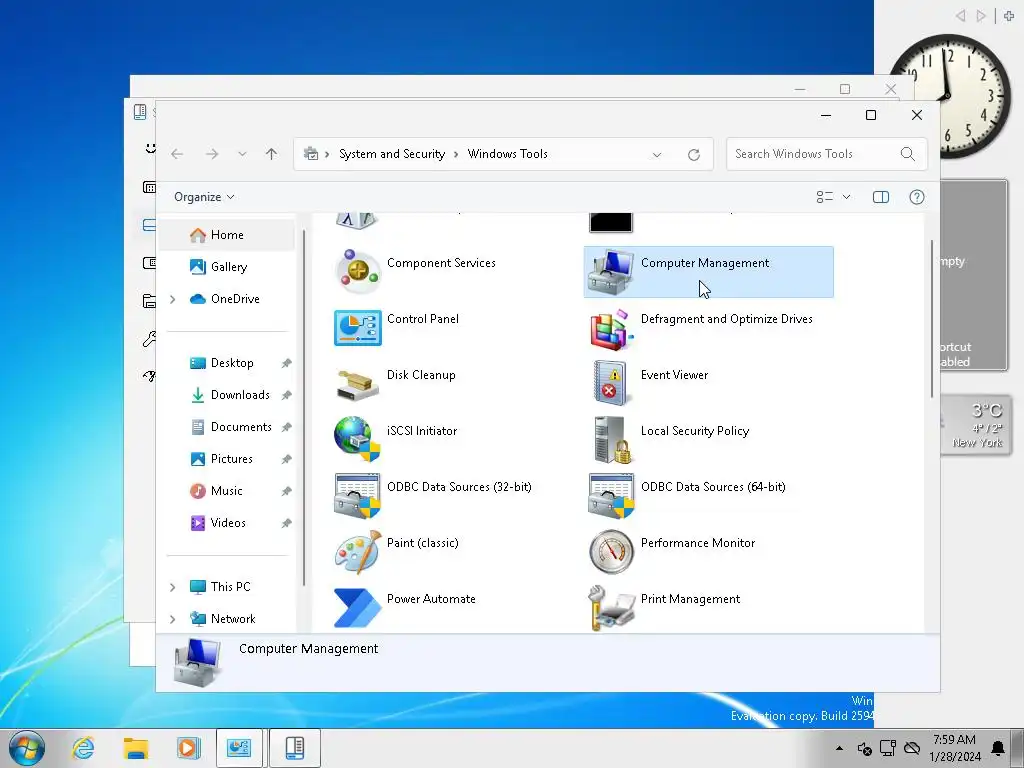
Task: Go forward with the forward arrow
Action: pos(212,154)
